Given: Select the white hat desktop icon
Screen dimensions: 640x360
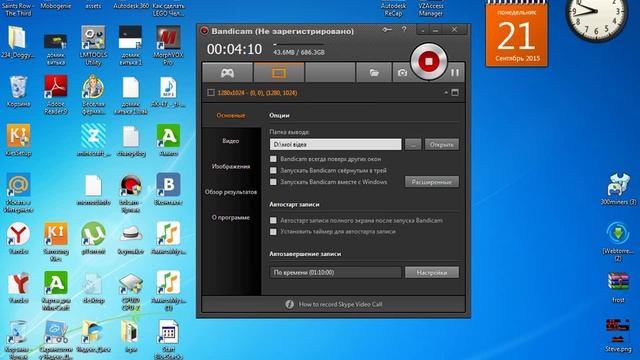Looking at the screenshot, I should (x=131, y=239).
